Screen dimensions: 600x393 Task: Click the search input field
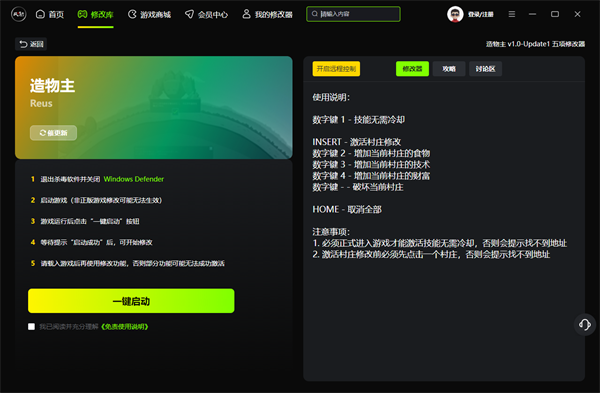pos(353,14)
